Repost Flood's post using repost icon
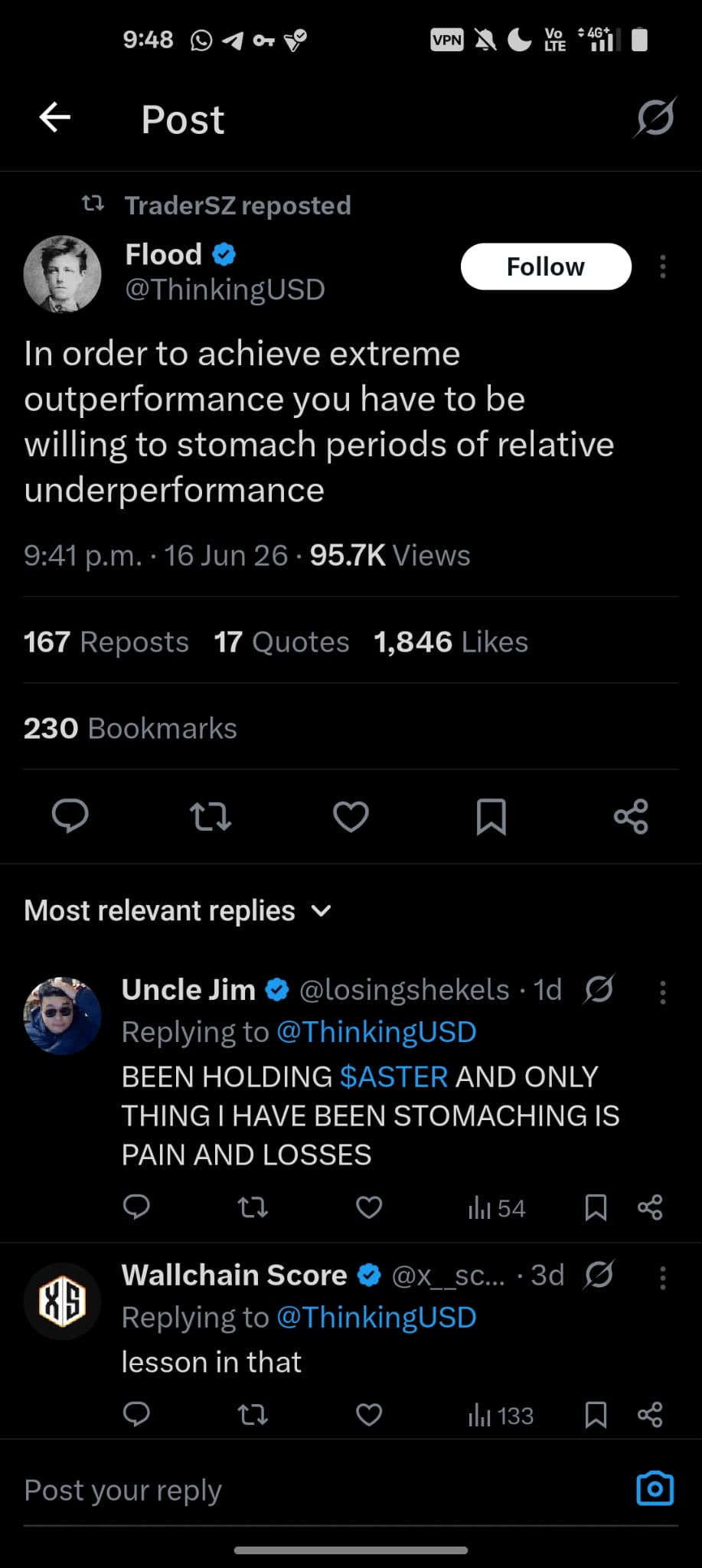Viewport: 702px width, 1568px height. pos(211,816)
